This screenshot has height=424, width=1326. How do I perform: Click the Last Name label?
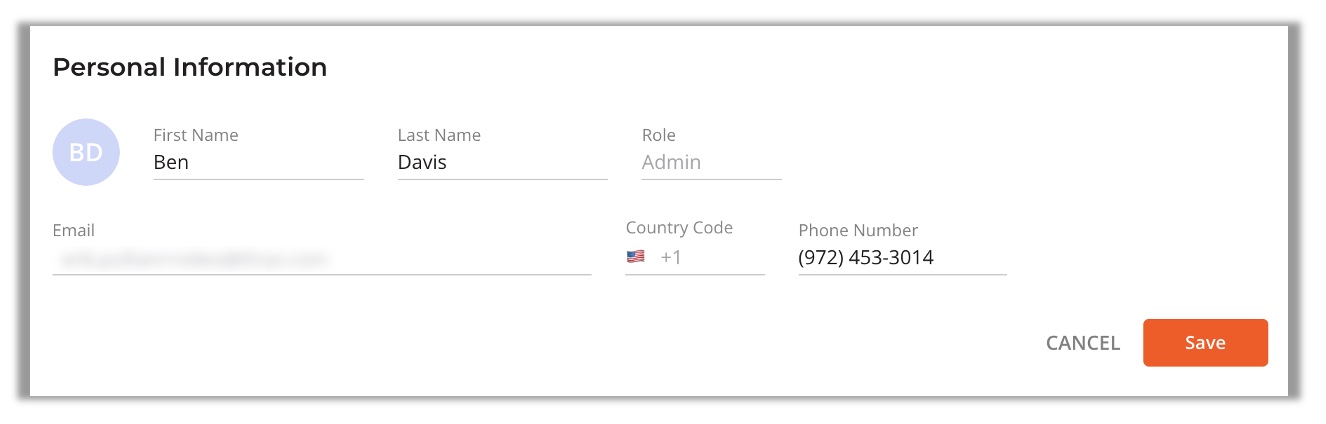coord(439,135)
